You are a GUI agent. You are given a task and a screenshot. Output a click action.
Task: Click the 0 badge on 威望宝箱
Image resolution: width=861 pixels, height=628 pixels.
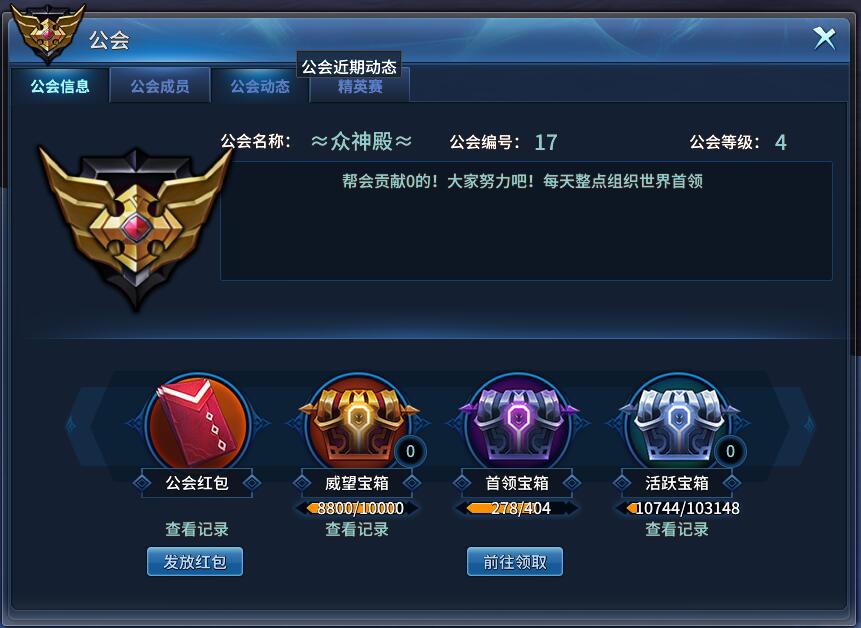pos(410,451)
